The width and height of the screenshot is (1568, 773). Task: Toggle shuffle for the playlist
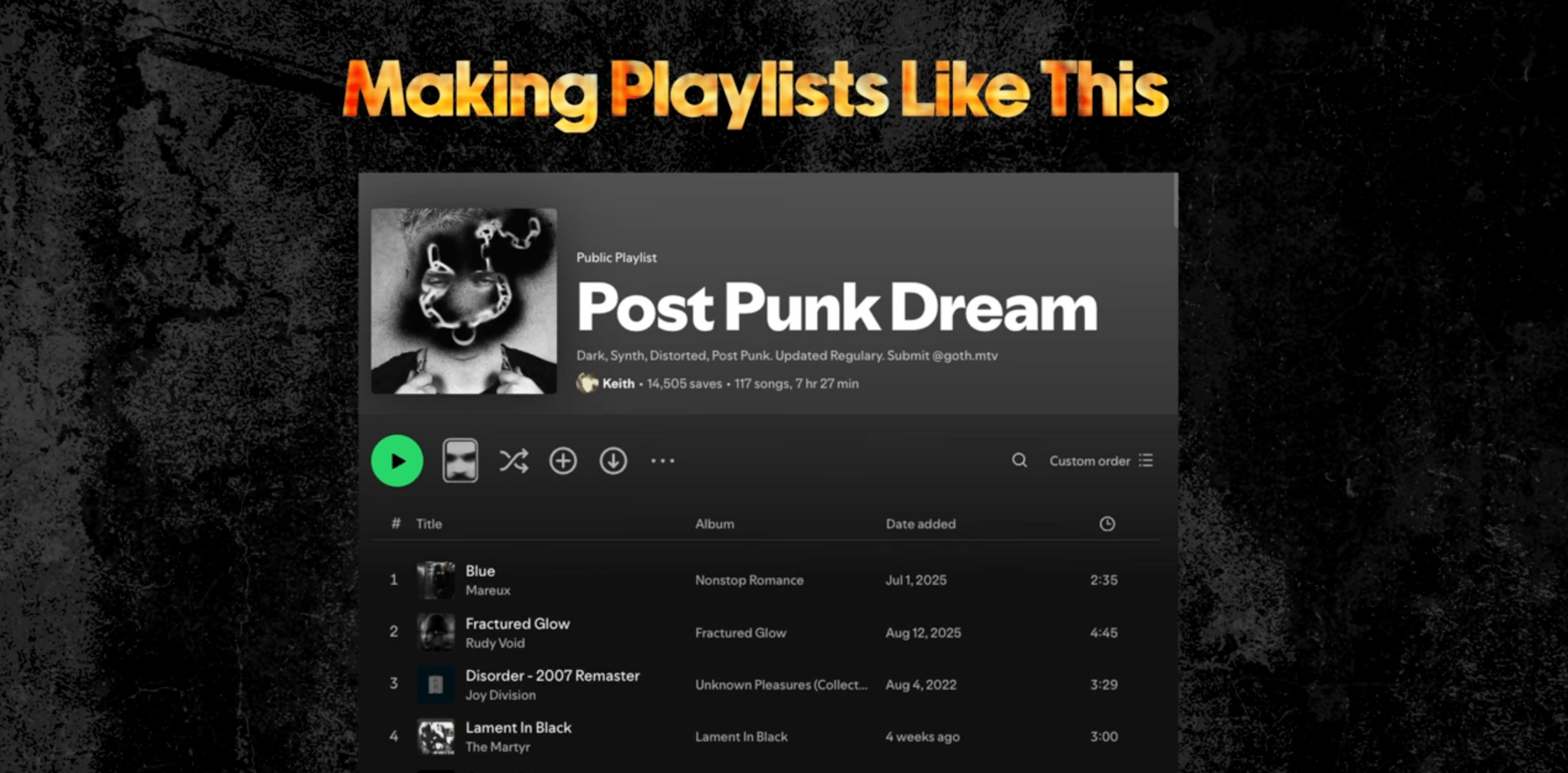pos(514,461)
